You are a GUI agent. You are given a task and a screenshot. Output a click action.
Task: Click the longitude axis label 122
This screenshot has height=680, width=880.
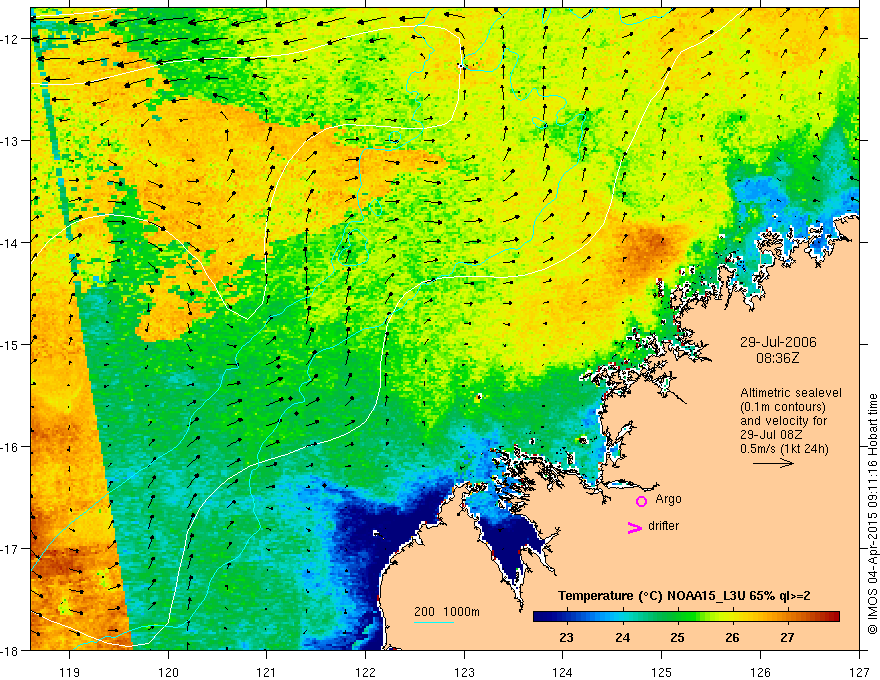click(x=365, y=671)
